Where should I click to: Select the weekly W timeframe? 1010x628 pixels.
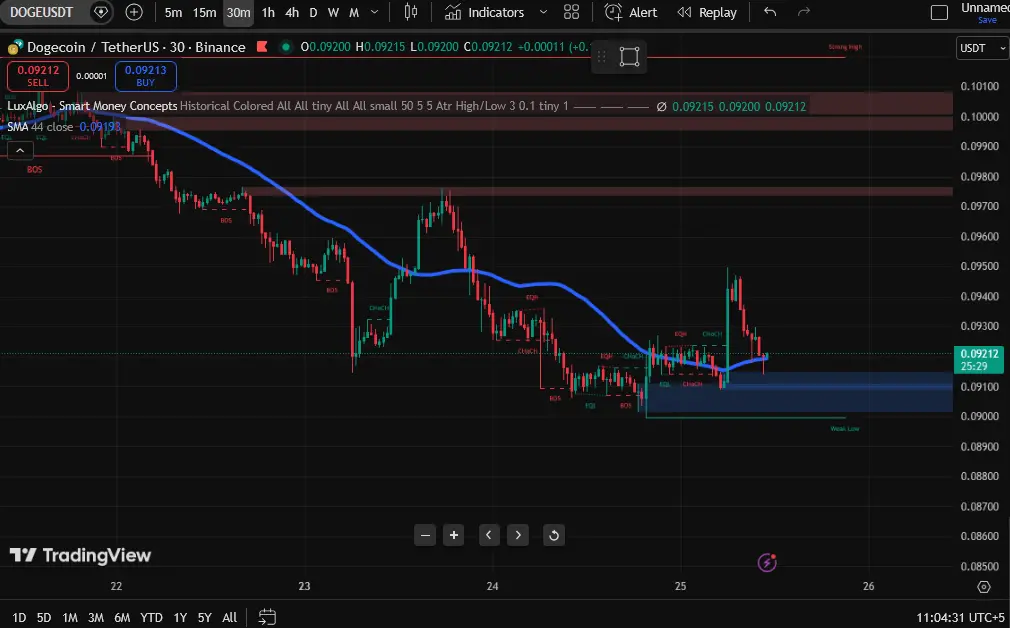tap(333, 12)
